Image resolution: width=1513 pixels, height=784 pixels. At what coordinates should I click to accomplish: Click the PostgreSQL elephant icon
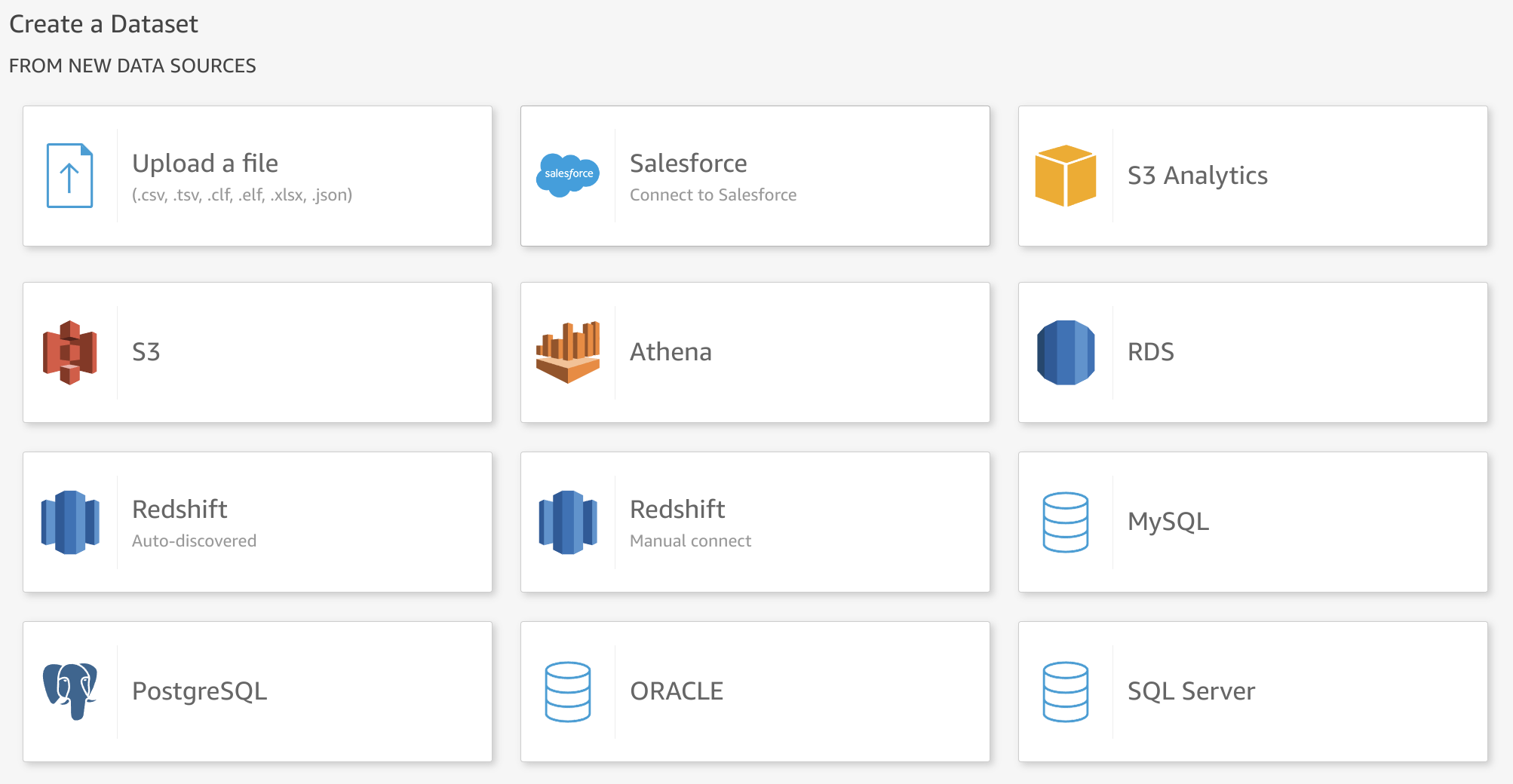[70, 691]
